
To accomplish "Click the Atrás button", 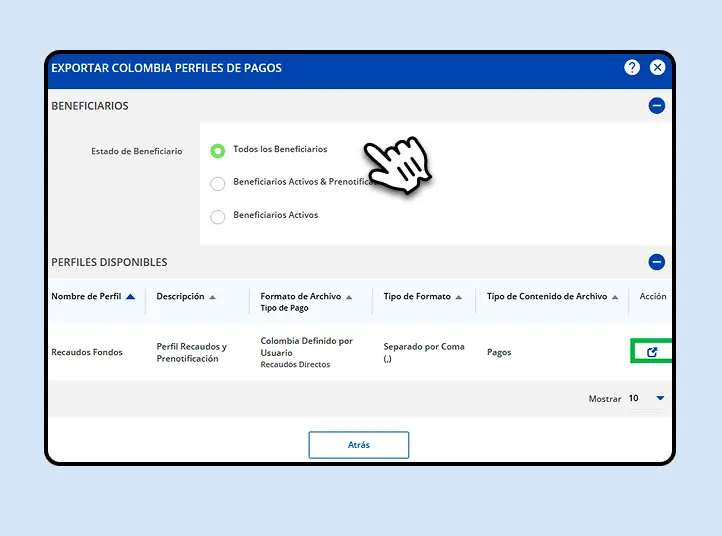I will (359, 445).
